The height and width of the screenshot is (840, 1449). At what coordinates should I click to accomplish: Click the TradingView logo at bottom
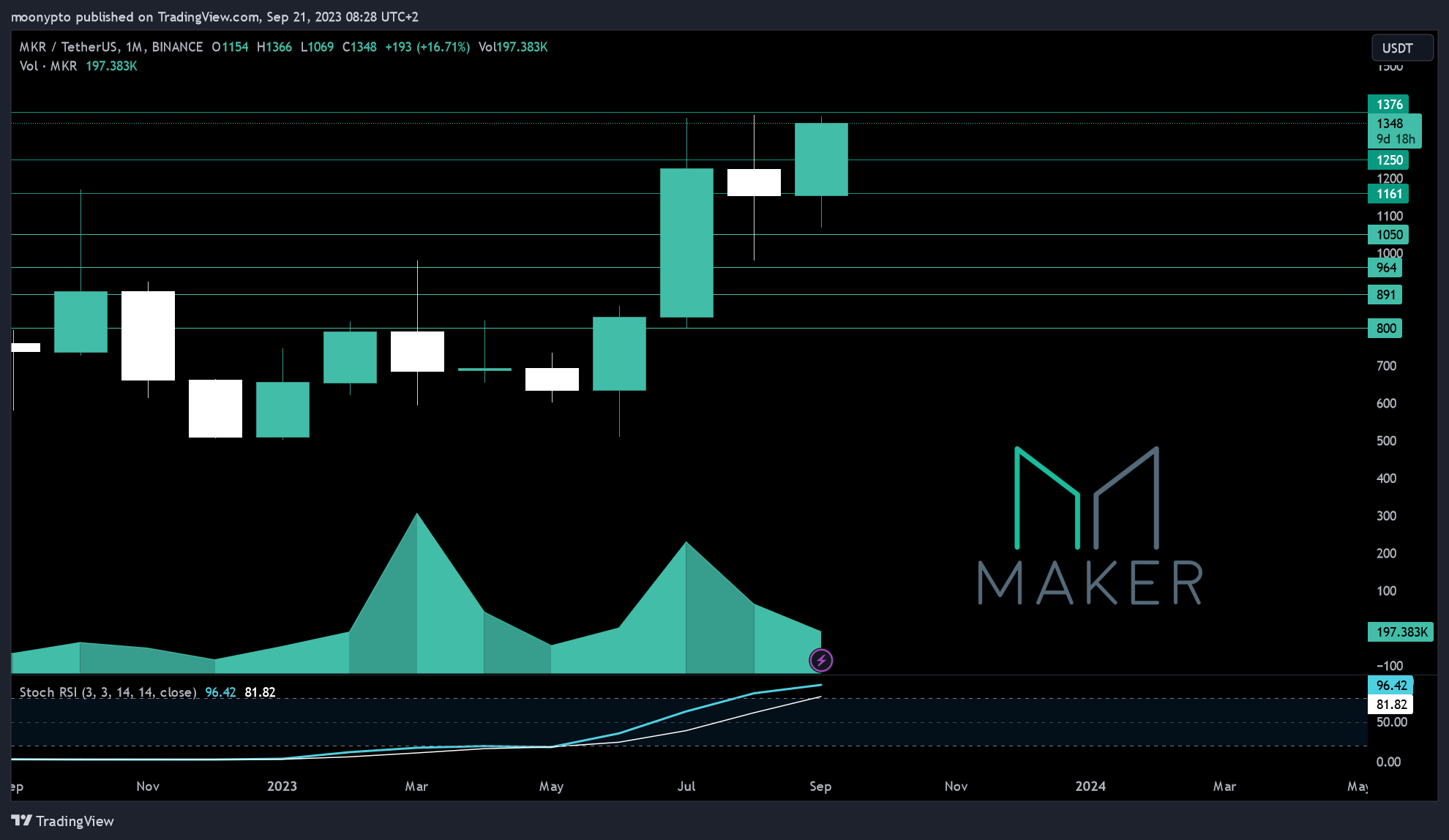coord(63,821)
